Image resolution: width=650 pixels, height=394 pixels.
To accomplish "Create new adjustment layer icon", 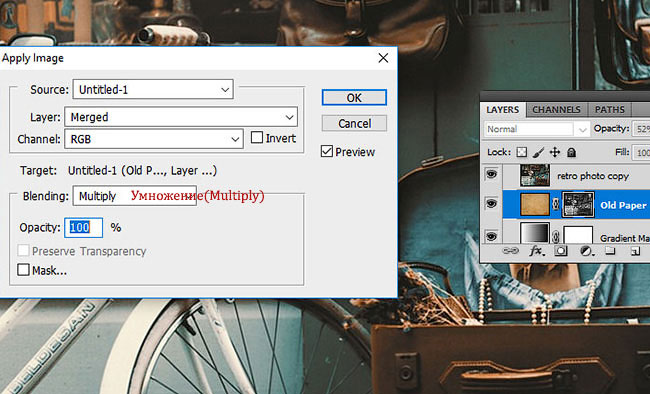I will click(x=586, y=251).
